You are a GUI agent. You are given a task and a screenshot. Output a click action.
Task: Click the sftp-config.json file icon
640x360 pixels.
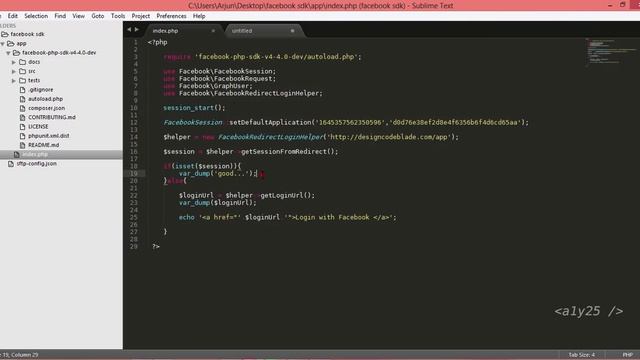(x=11, y=164)
